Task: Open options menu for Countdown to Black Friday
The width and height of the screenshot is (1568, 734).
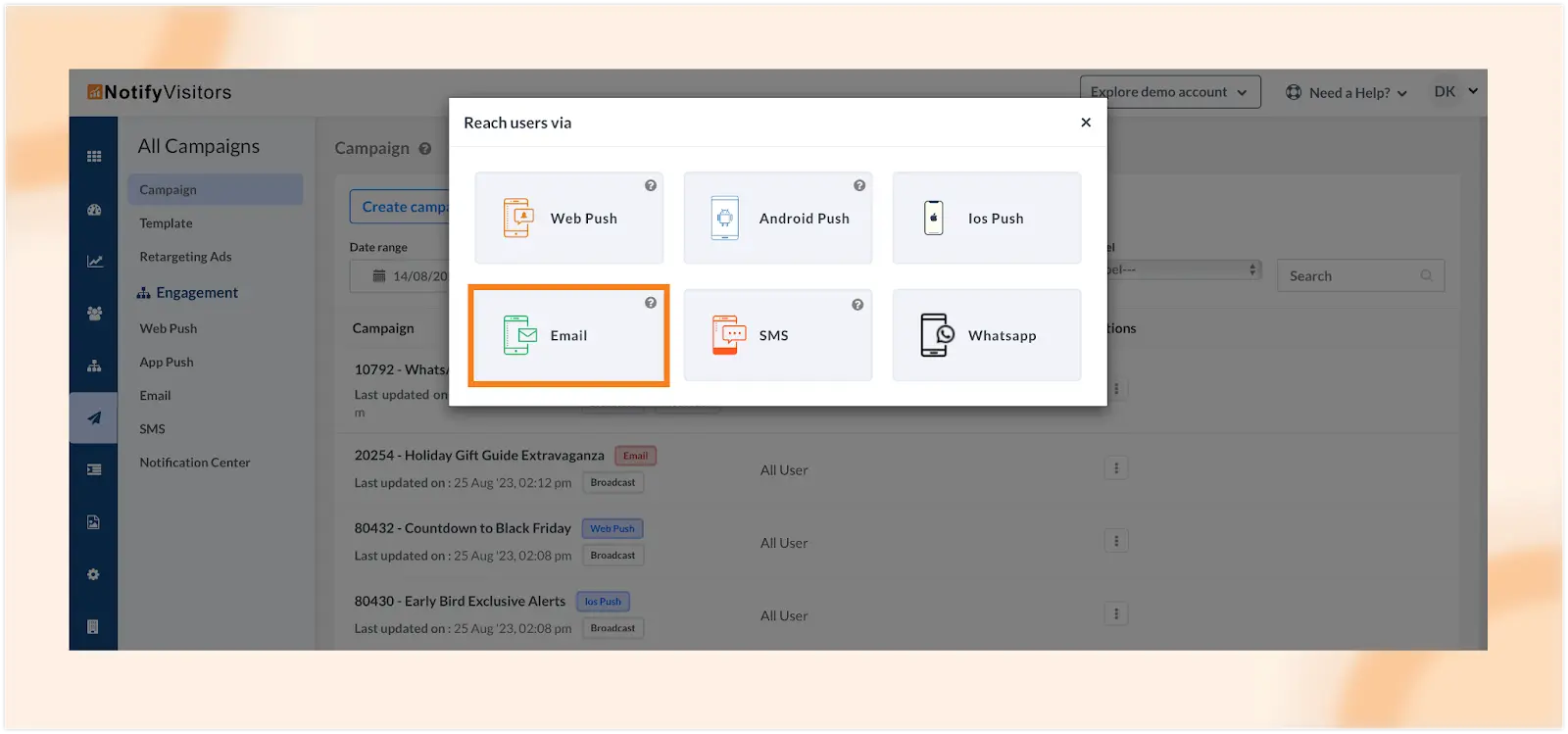Action: [x=1116, y=541]
